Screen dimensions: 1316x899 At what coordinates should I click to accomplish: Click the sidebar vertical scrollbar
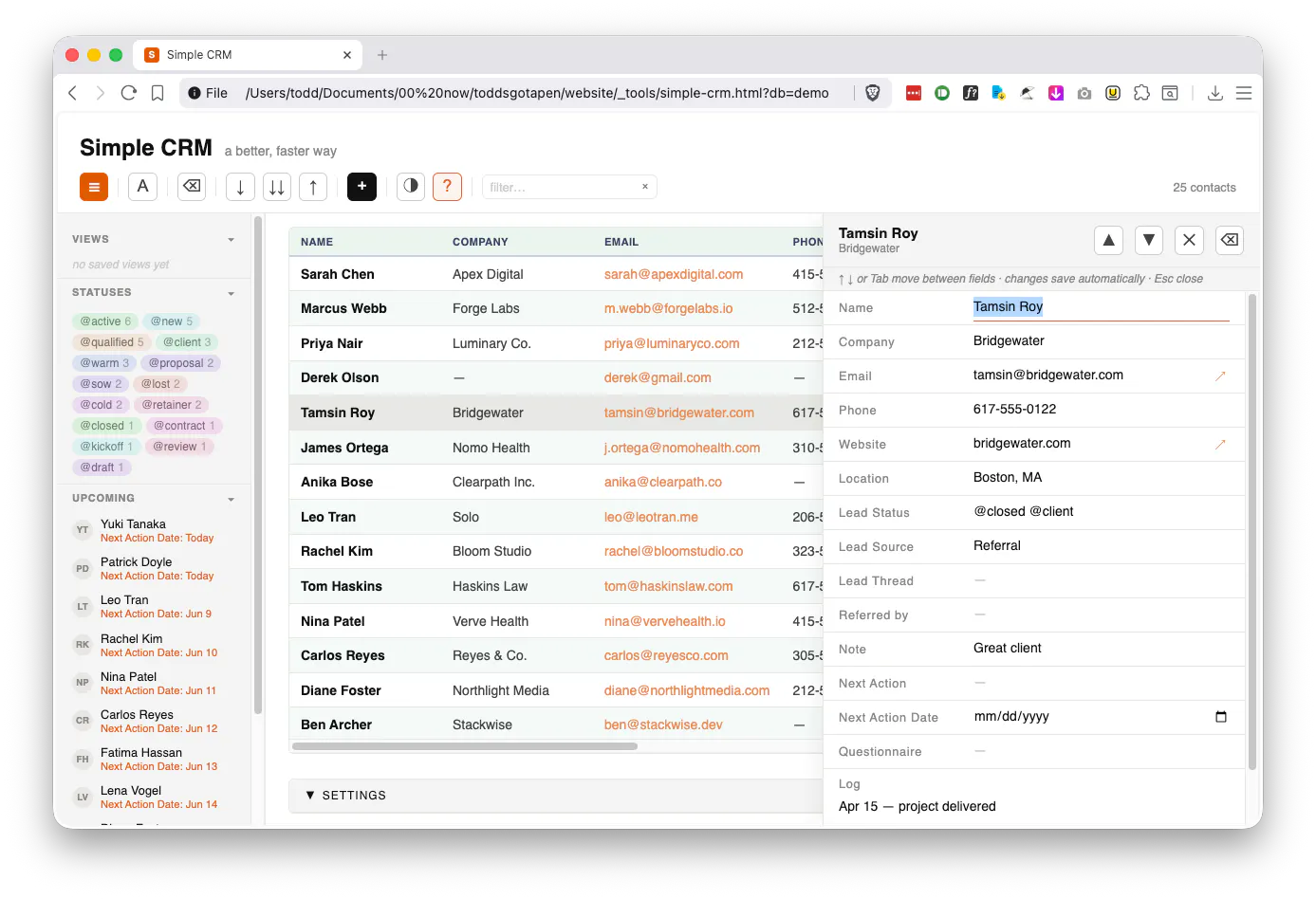[258, 465]
